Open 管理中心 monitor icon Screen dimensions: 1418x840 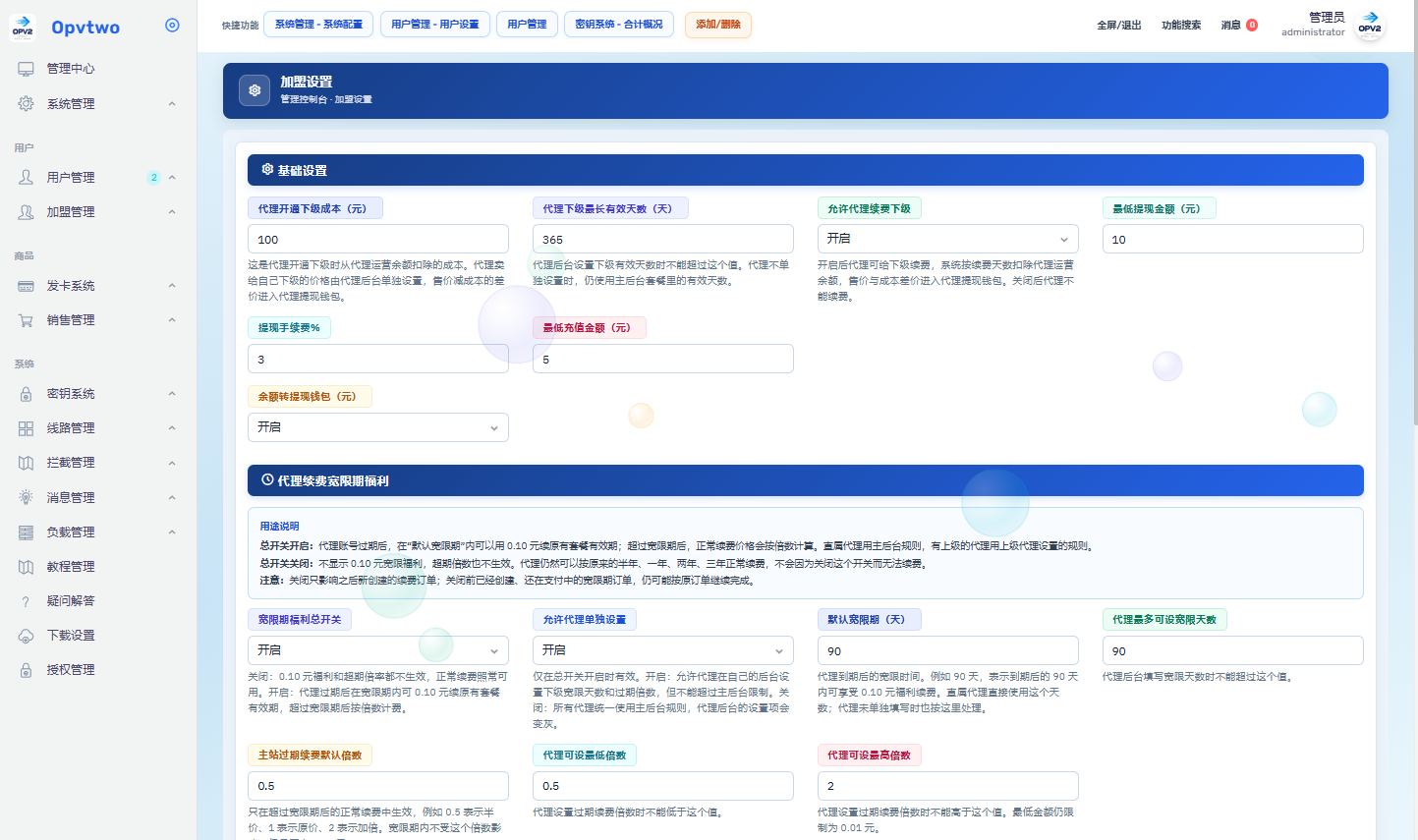click(x=26, y=69)
